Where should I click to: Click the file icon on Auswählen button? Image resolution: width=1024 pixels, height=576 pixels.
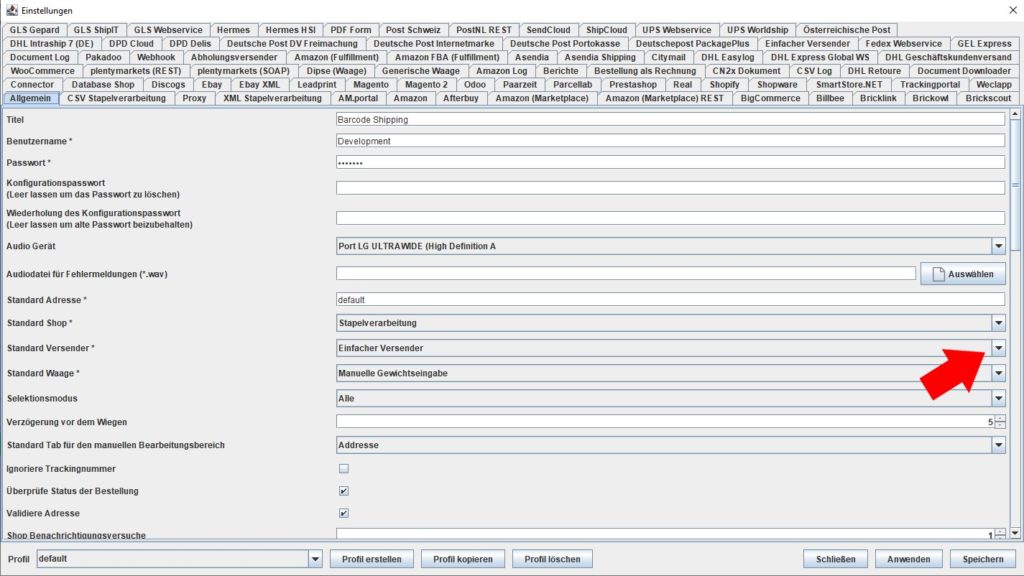[938, 274]
